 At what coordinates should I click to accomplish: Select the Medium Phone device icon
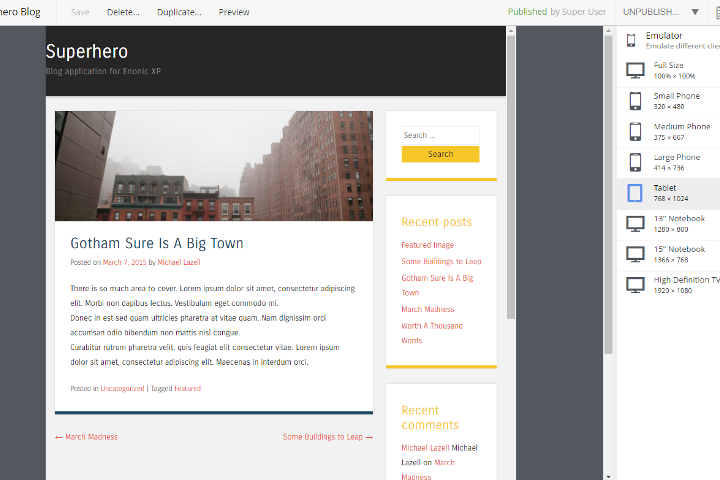pyautogui.click(x=636, y=132)
